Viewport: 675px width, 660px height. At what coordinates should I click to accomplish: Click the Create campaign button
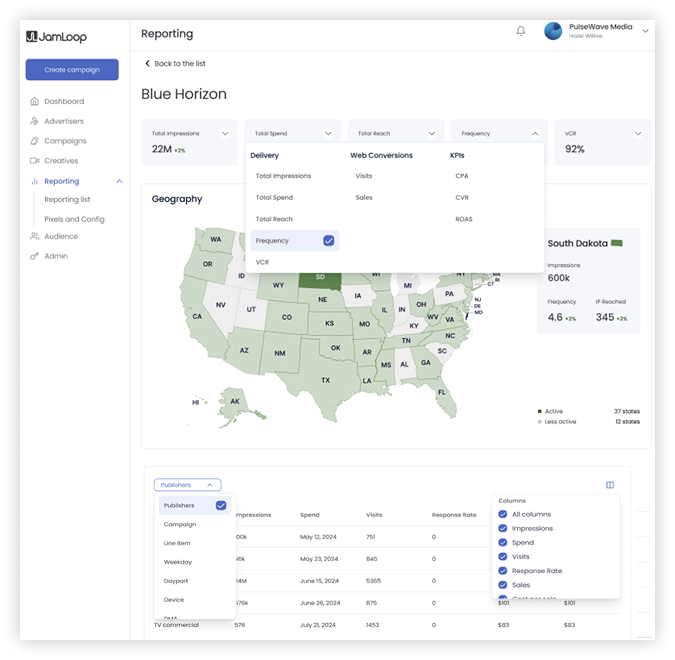tap(72, 70)
